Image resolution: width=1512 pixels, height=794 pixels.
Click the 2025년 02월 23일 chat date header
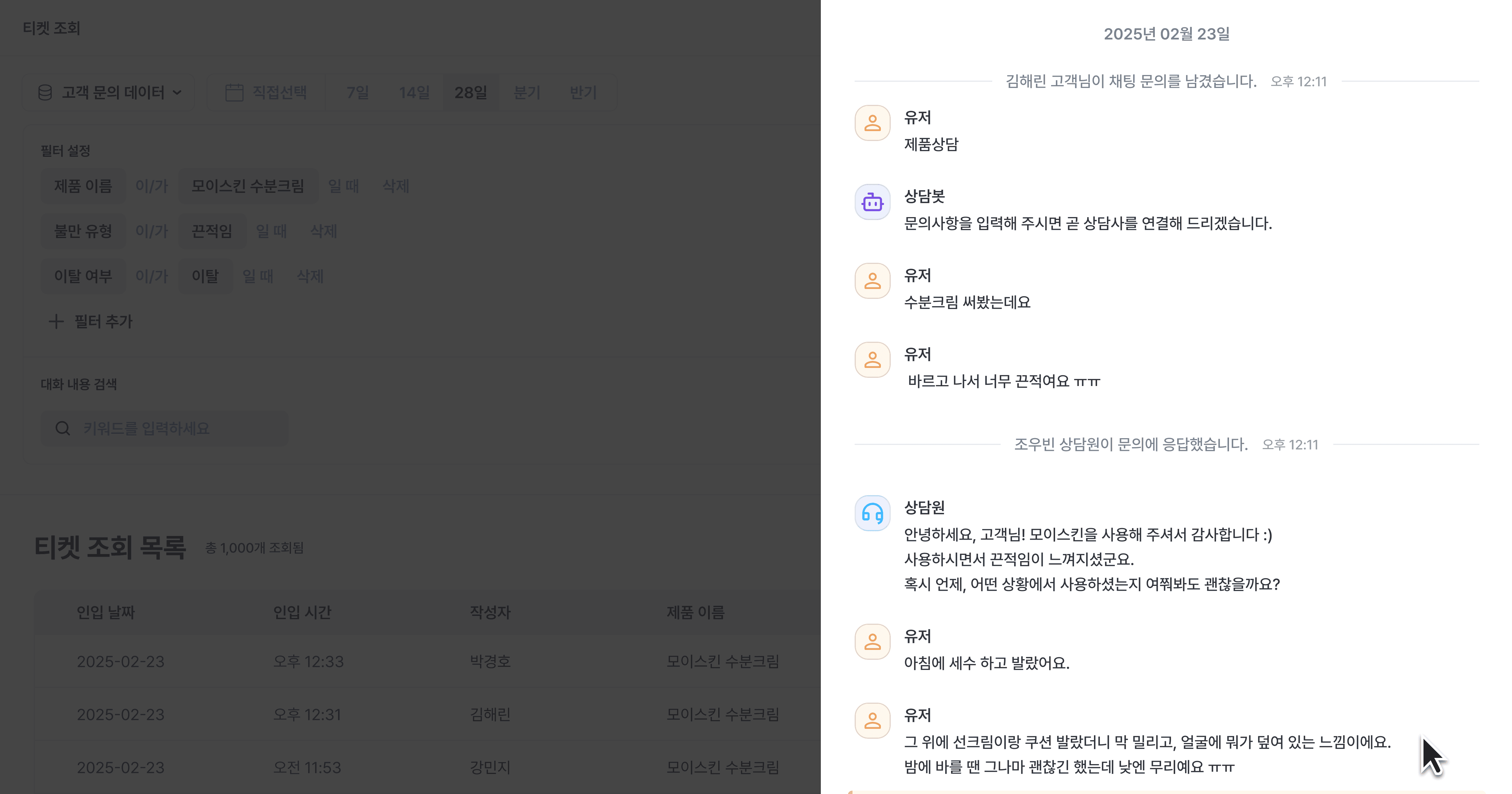1166,34
